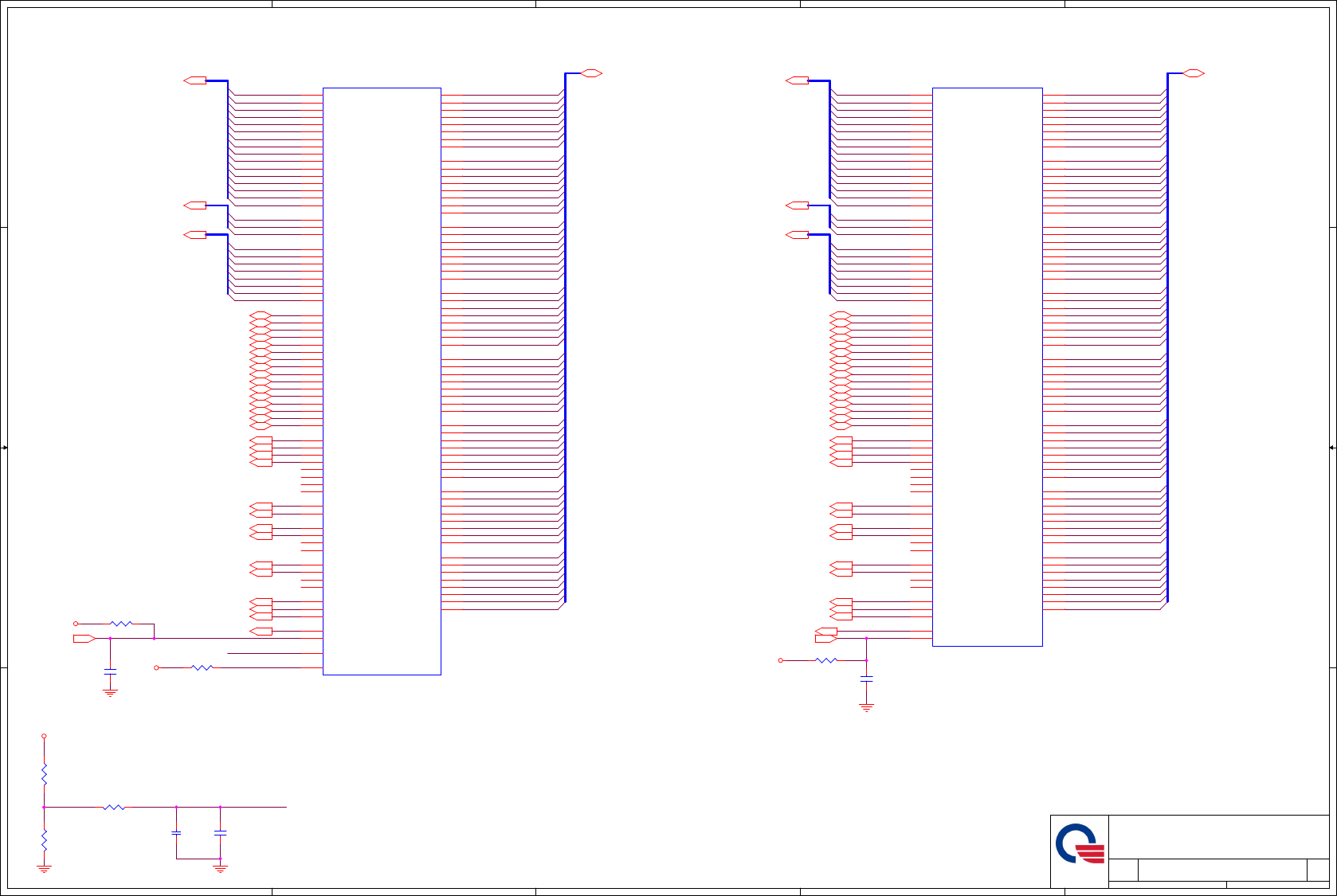Select the upper vertical resistor in bottom-left divider

(44, 773)
